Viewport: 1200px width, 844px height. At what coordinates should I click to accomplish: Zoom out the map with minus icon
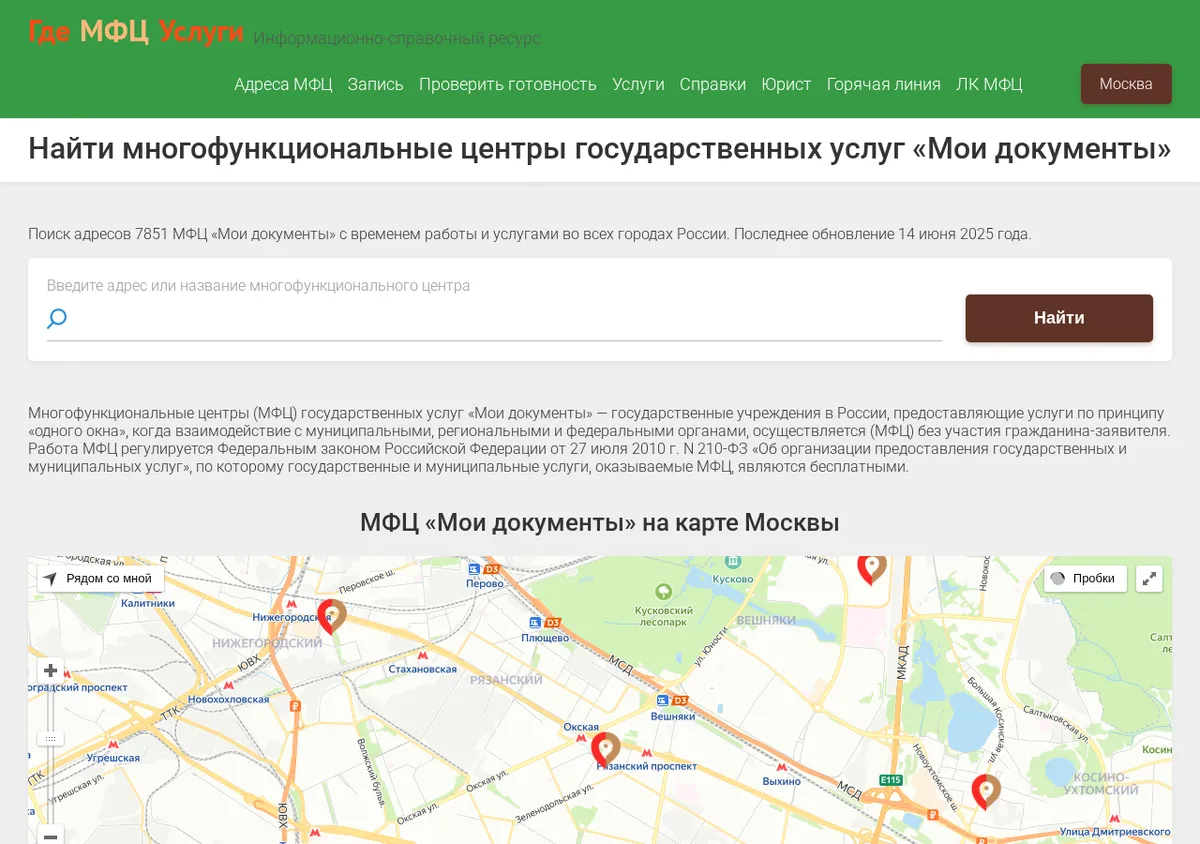coord(50,835)
